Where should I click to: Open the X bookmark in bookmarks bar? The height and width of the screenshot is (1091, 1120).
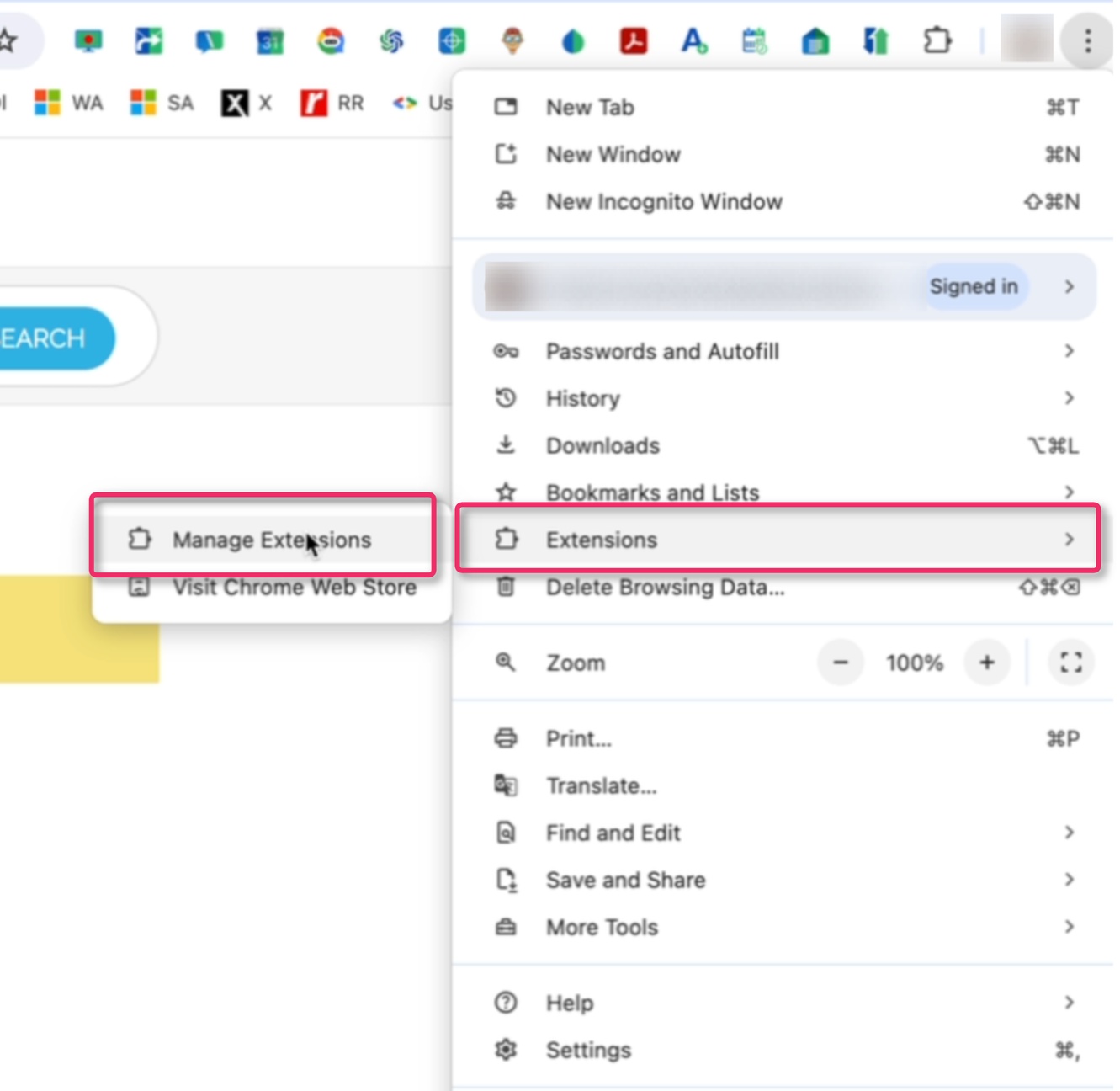coord(247,104)
